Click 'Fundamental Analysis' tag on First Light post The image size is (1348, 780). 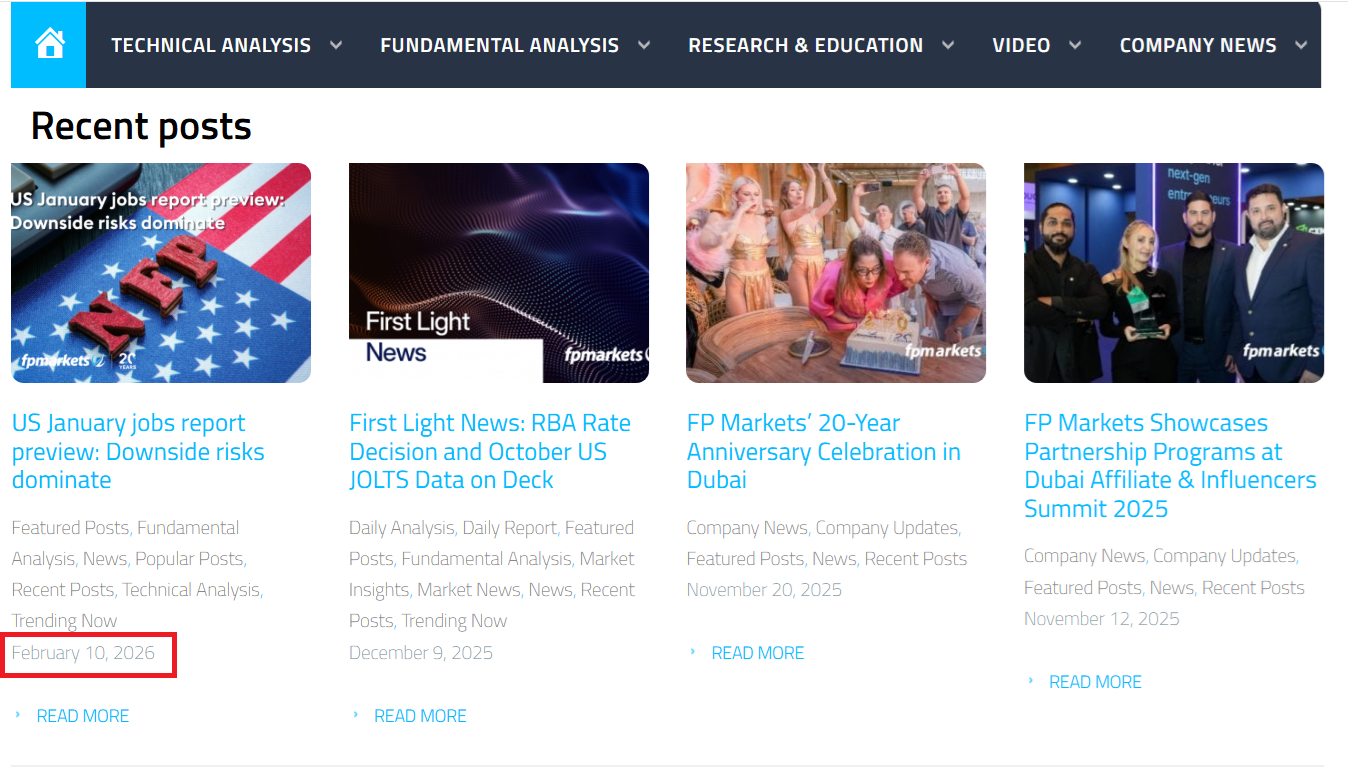click(486, 559)
